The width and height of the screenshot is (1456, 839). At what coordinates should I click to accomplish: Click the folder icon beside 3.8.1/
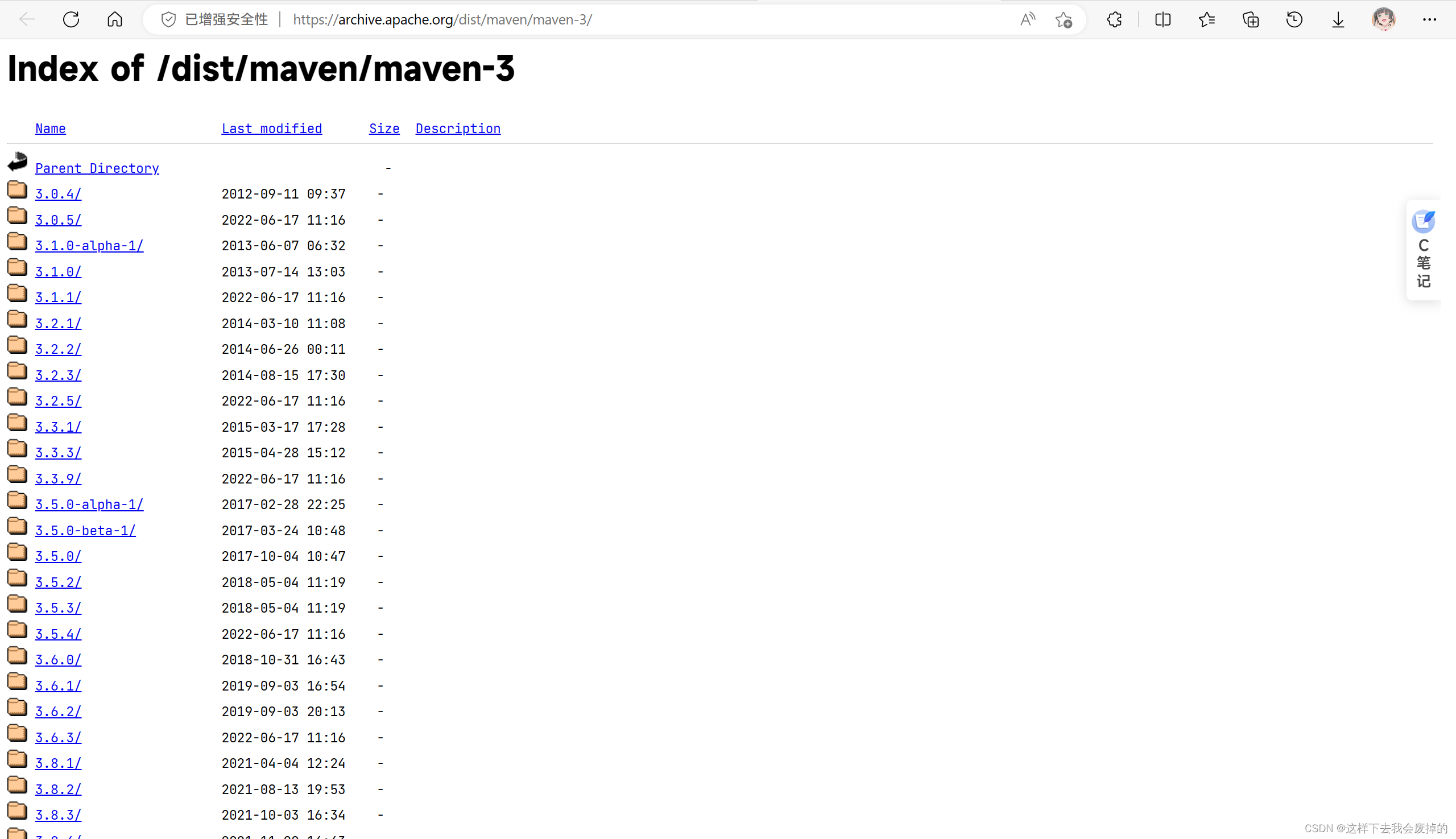click(x=17, y=759)
